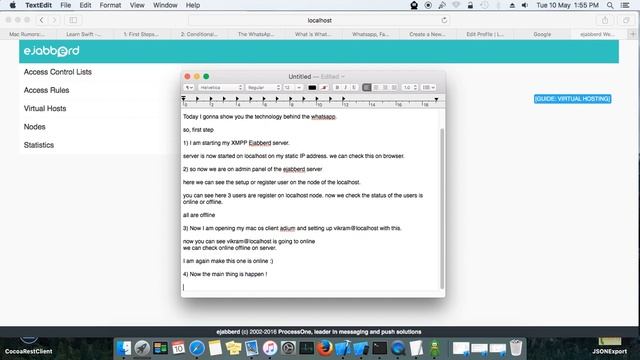Open Trash from the Dock

[516, 348]
